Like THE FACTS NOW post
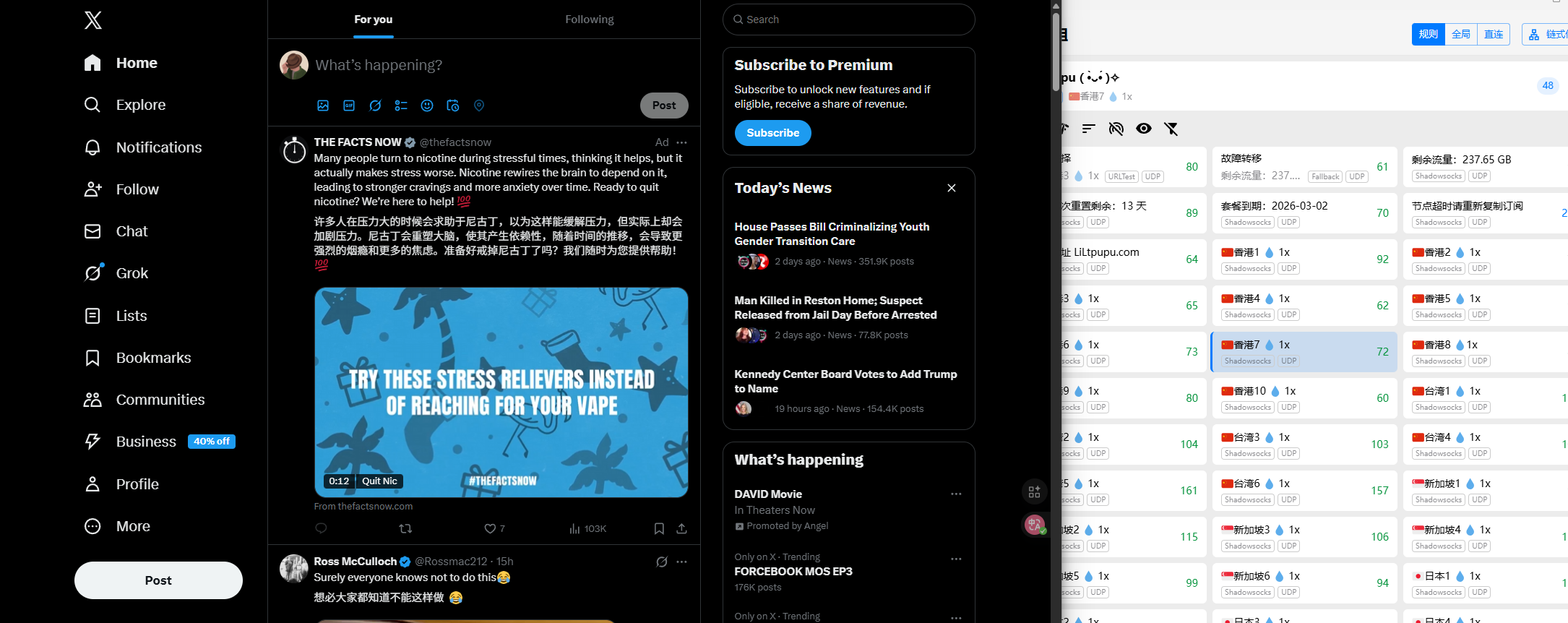The width and height of the screenshot is (1568, 623). 490,529
